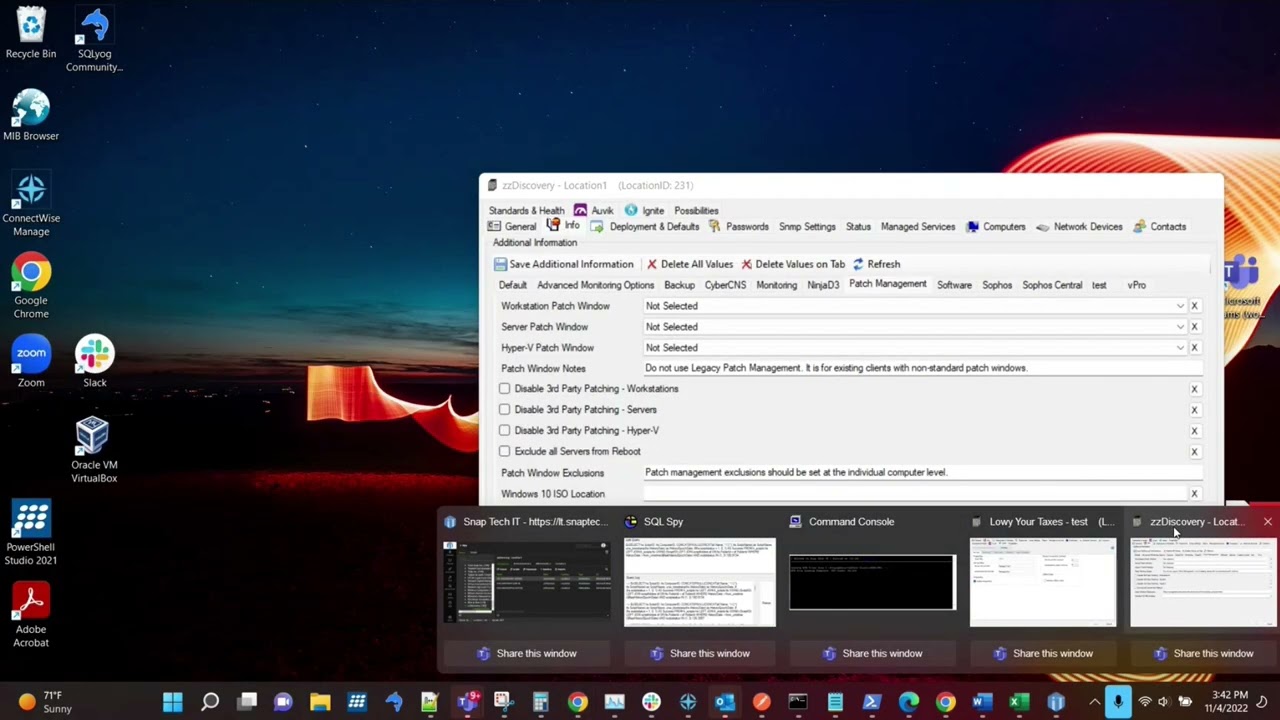Image resolution: width=1280 pixels, height=720 pixels.
Task: Refresh the additional information
Action: point(876,264)
